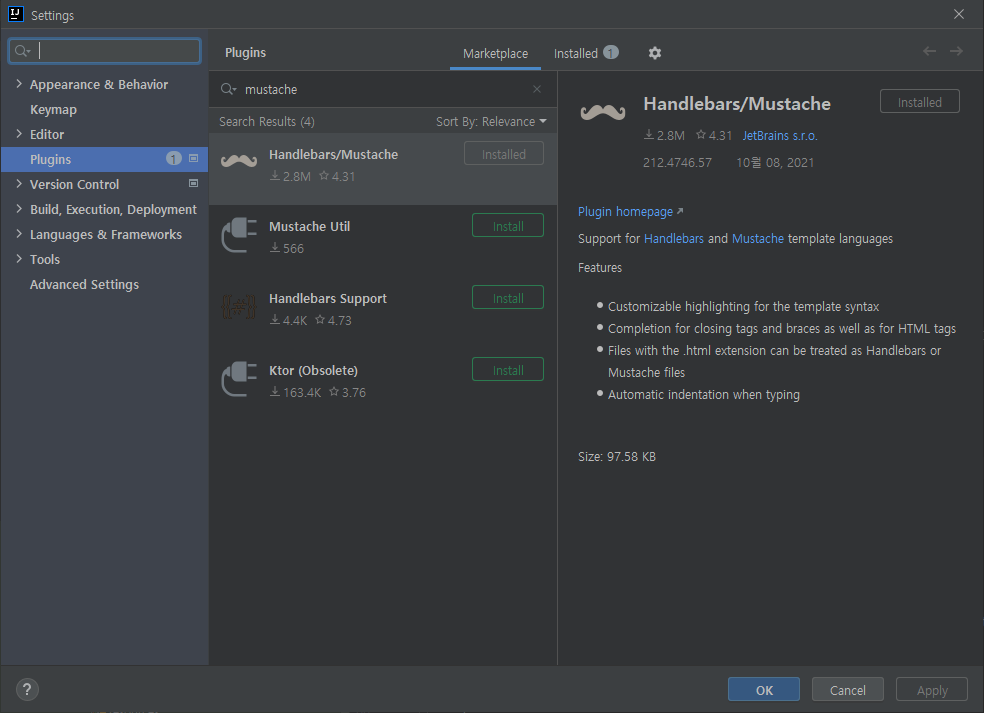984x713 pixels.
Task: Click the large mustache icon in details
Action: tap(602, 112)
